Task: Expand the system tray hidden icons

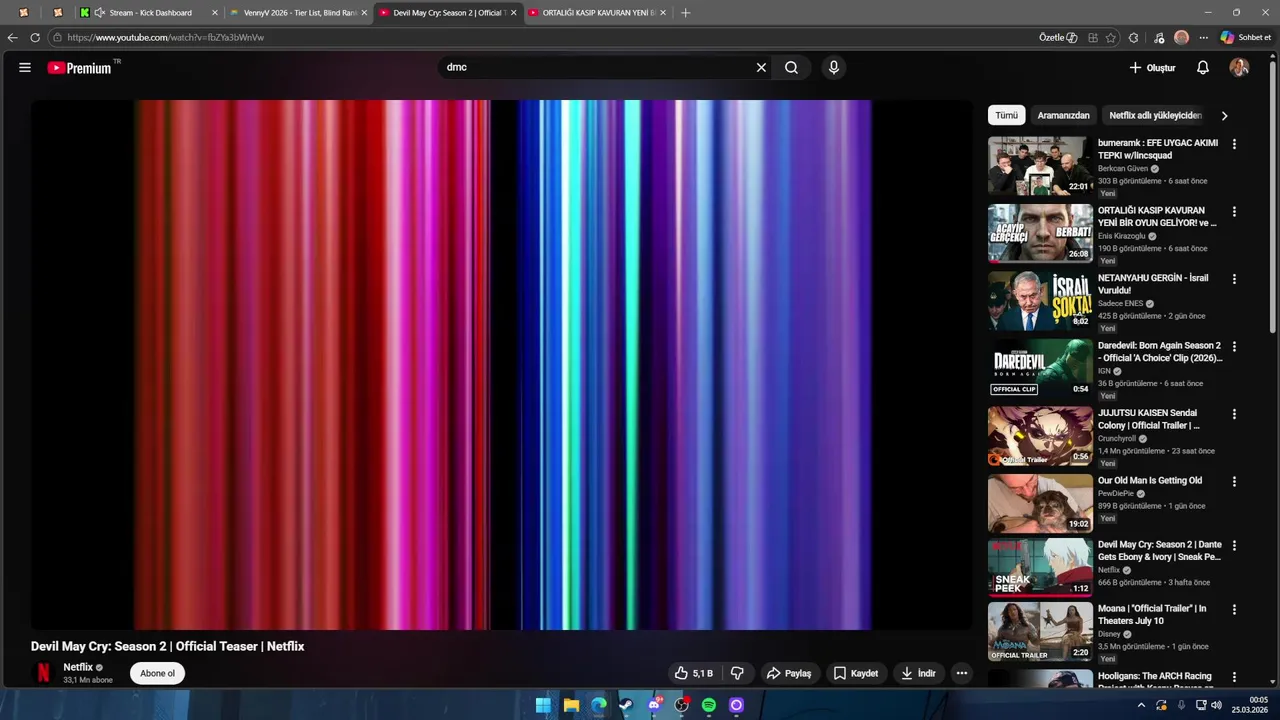Action: [1141, 705]
